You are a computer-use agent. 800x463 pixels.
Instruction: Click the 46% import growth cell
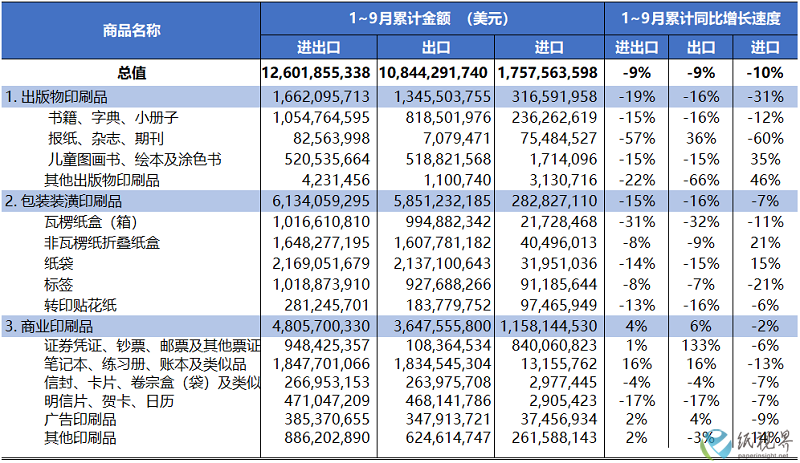pyautogui.click(x=765, y=181)
